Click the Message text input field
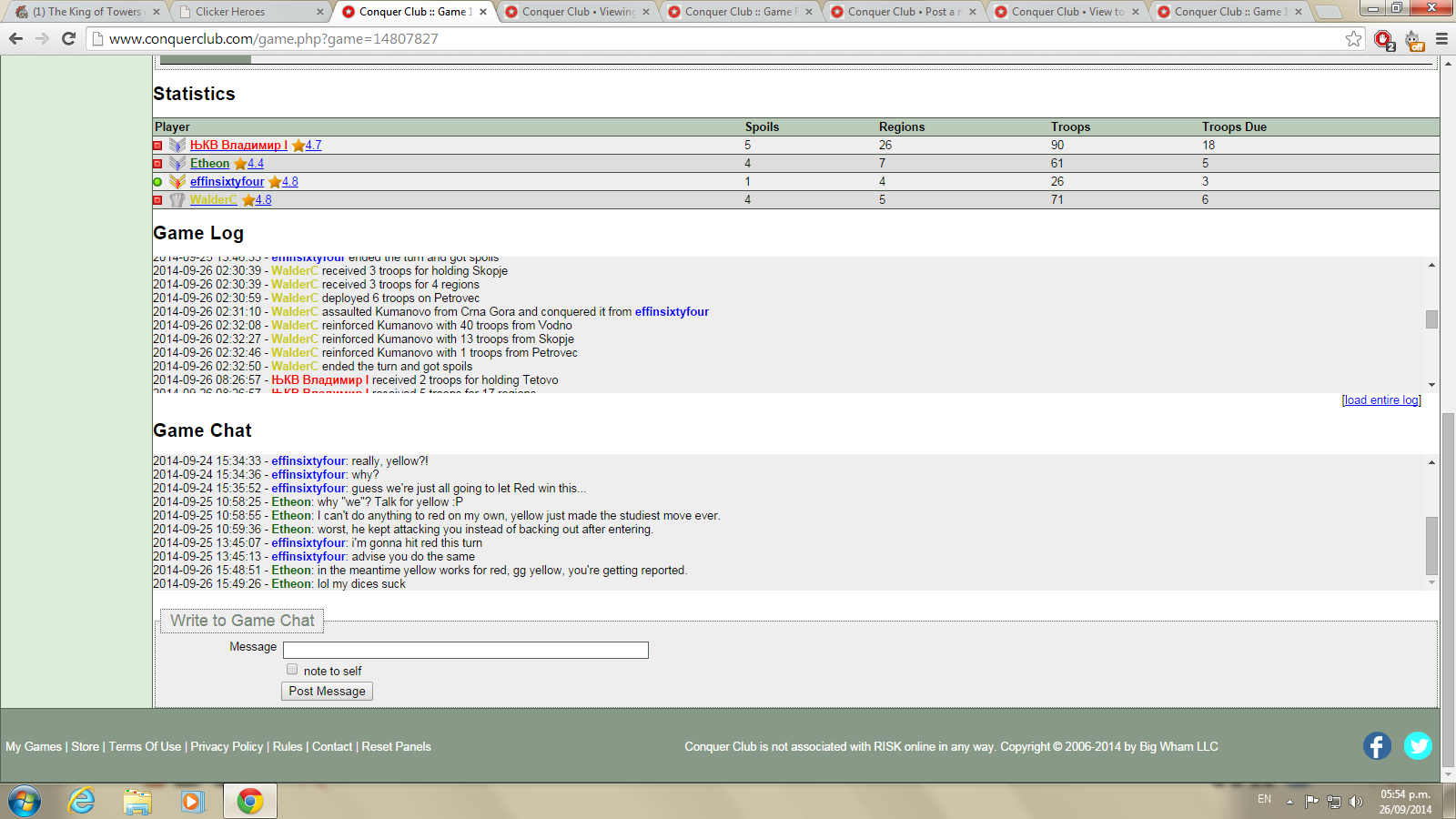The image size is (1456, 819). click(x=465, y=650)
